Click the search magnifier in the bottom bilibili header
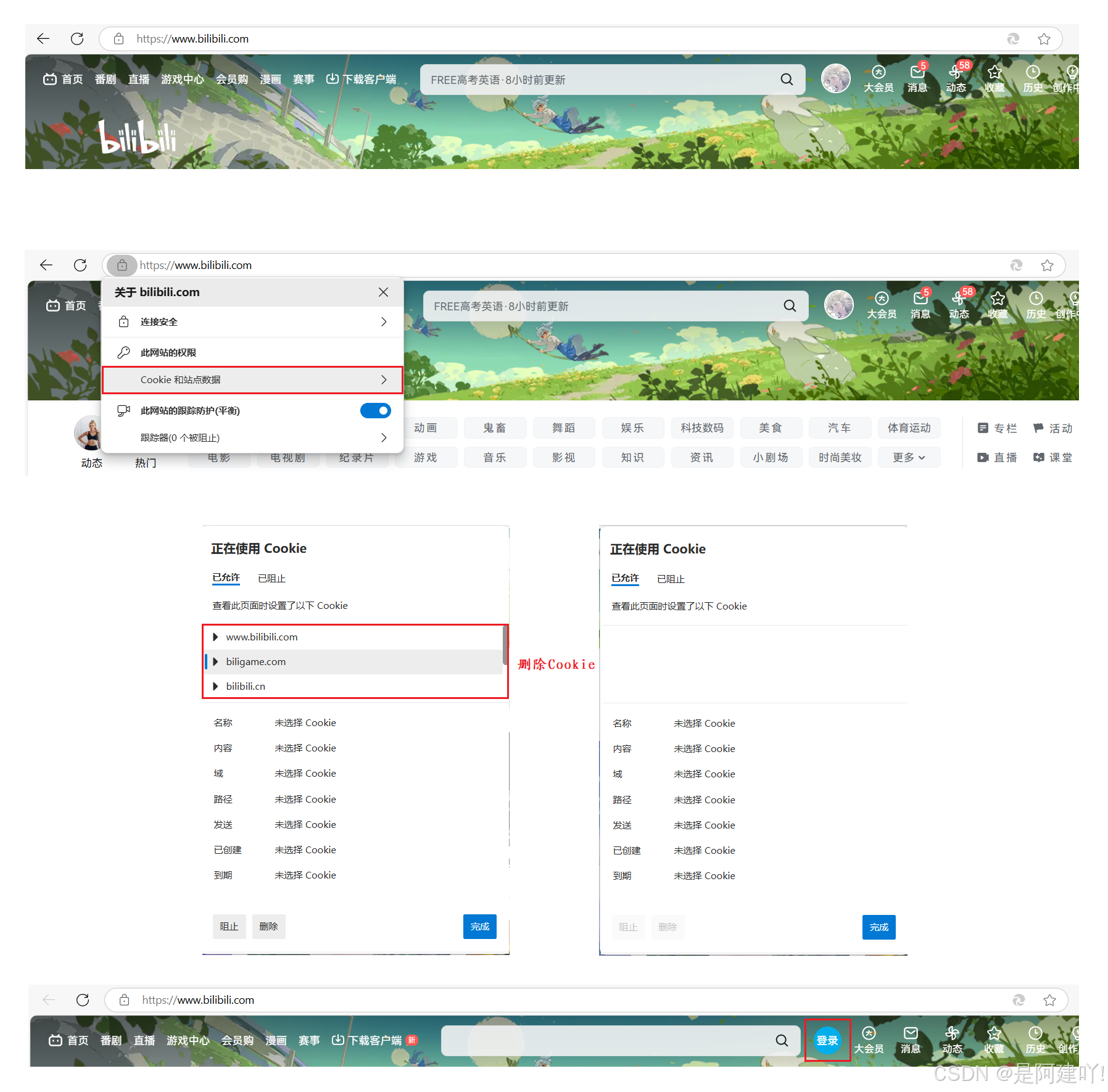Viewport: 1108px width, 1092px height. coord(782,1041)
